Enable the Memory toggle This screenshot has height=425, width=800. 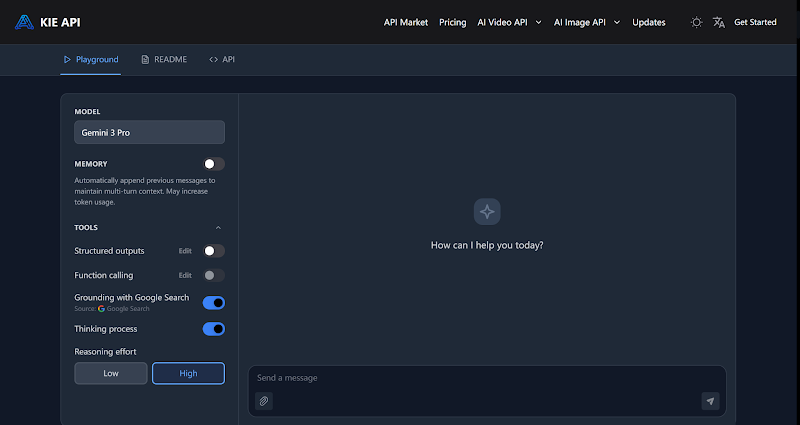point(214,164)
